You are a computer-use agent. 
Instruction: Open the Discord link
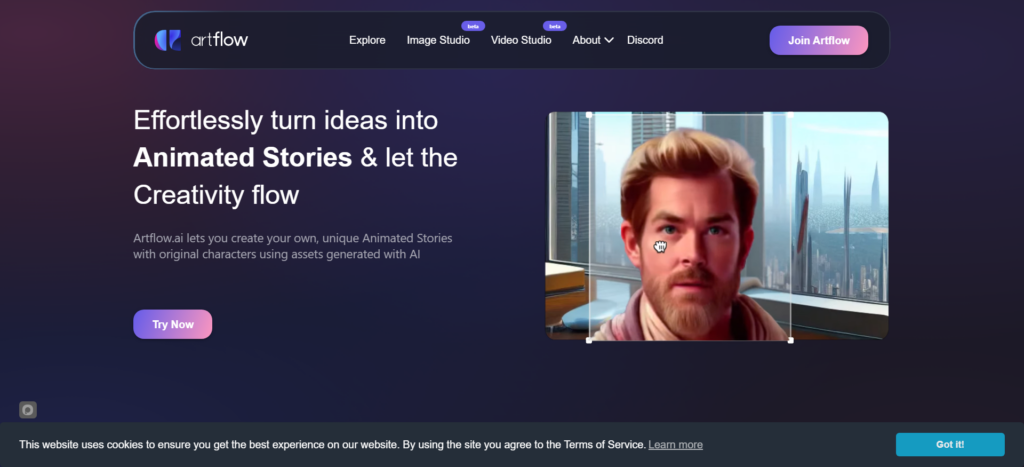pyautogui.click(x=645, y=40)
